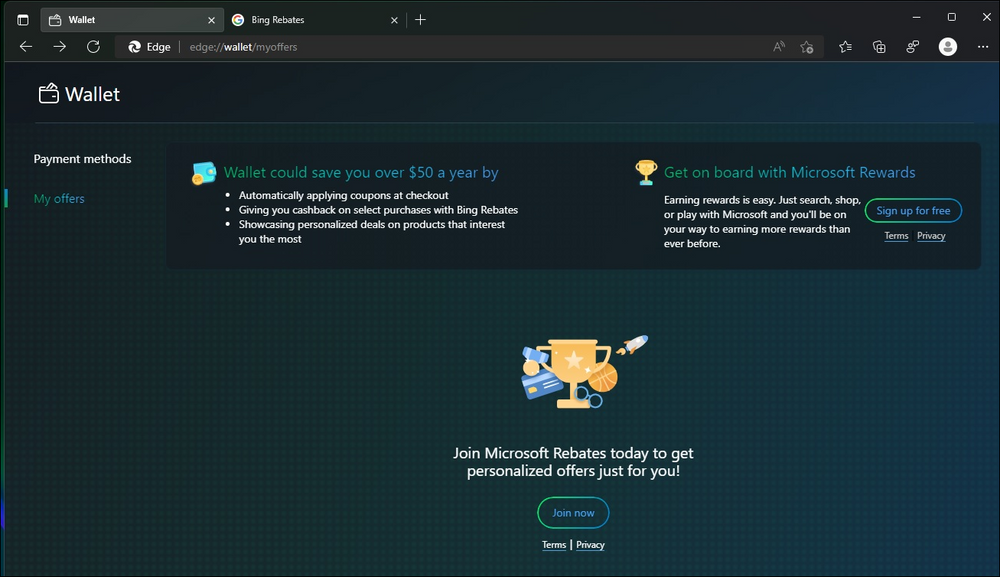Open Collections from the toolbar
This screenshot has width=1000, height=577.
coord(879,46)
